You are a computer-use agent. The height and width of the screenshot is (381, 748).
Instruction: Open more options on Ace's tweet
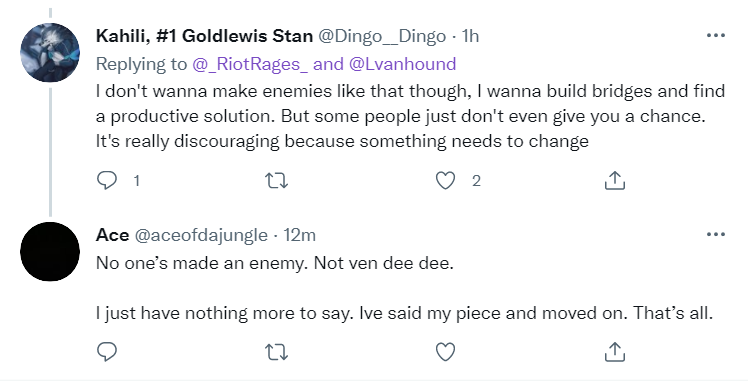tap(716, 234)
